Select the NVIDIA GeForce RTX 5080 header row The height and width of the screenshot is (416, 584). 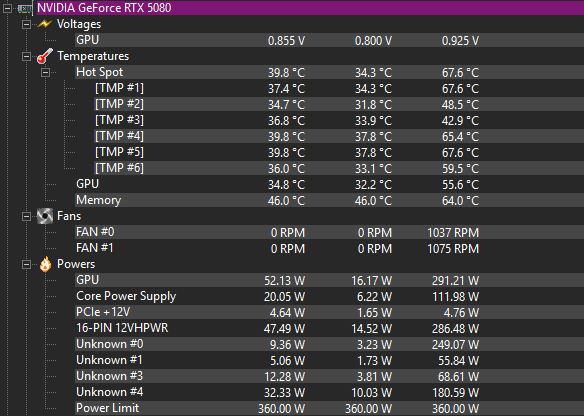coord(310,8)
